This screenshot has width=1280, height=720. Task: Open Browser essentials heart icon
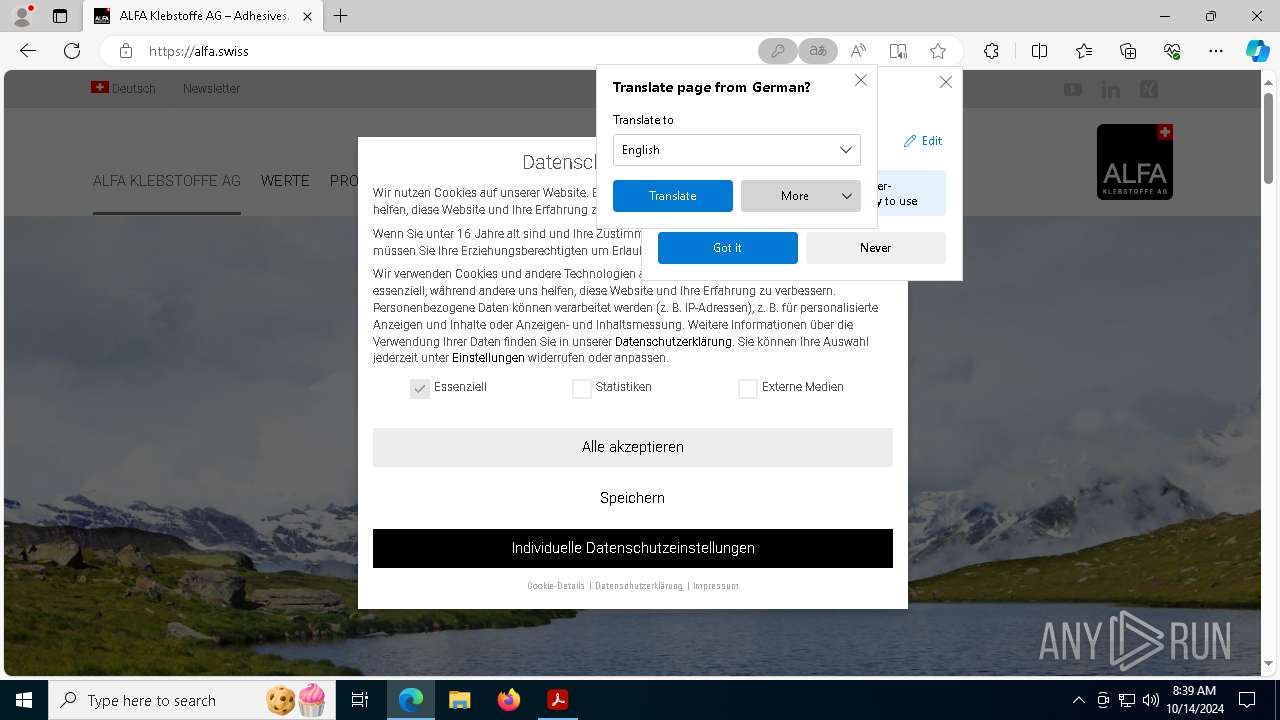coord(1172,51)
